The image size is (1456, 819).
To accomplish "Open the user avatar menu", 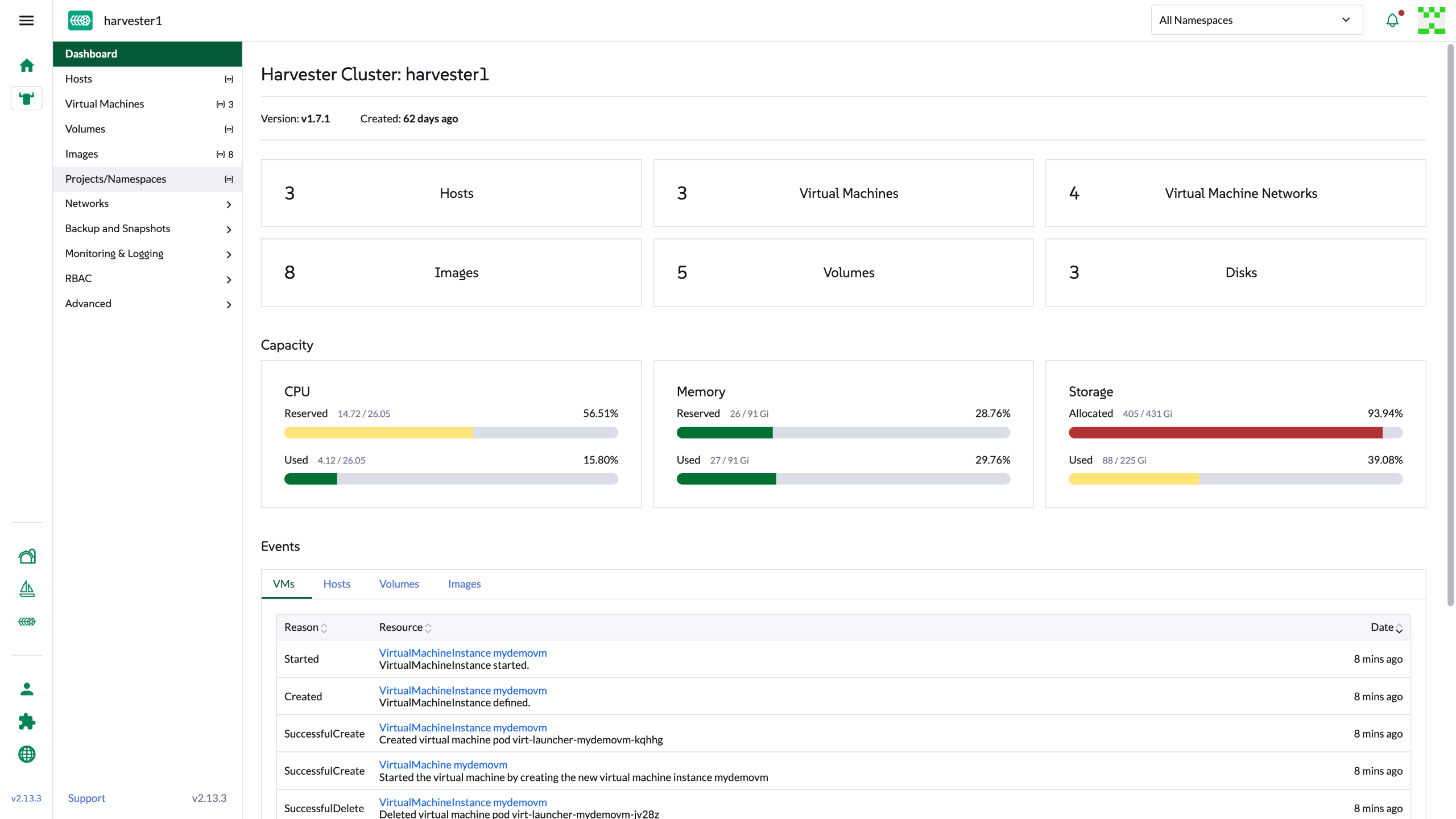I will click(1431, 20).
